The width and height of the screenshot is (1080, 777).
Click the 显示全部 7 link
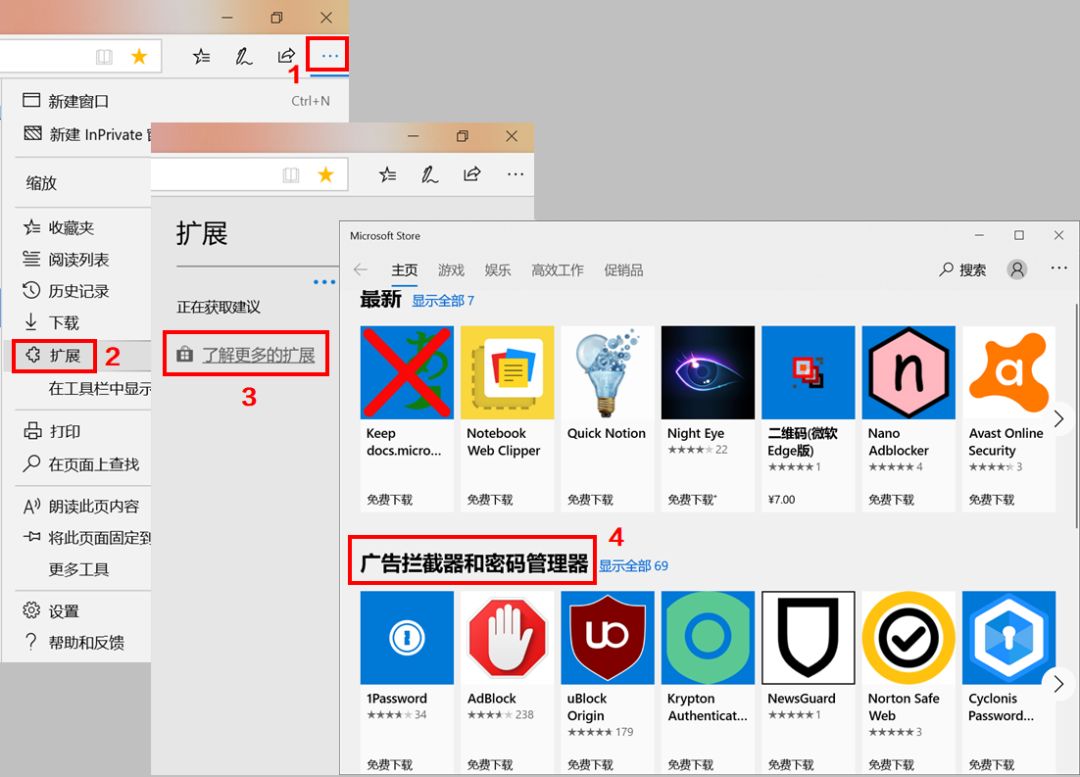click(x=441, y=300)
